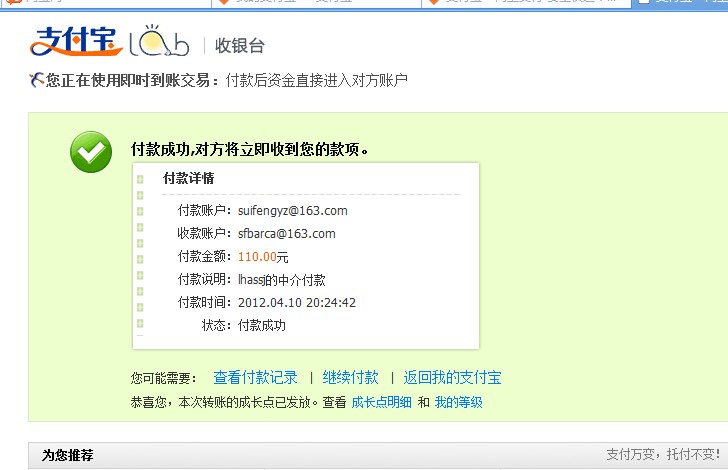Click the amount 110.00元

[263, 257]
